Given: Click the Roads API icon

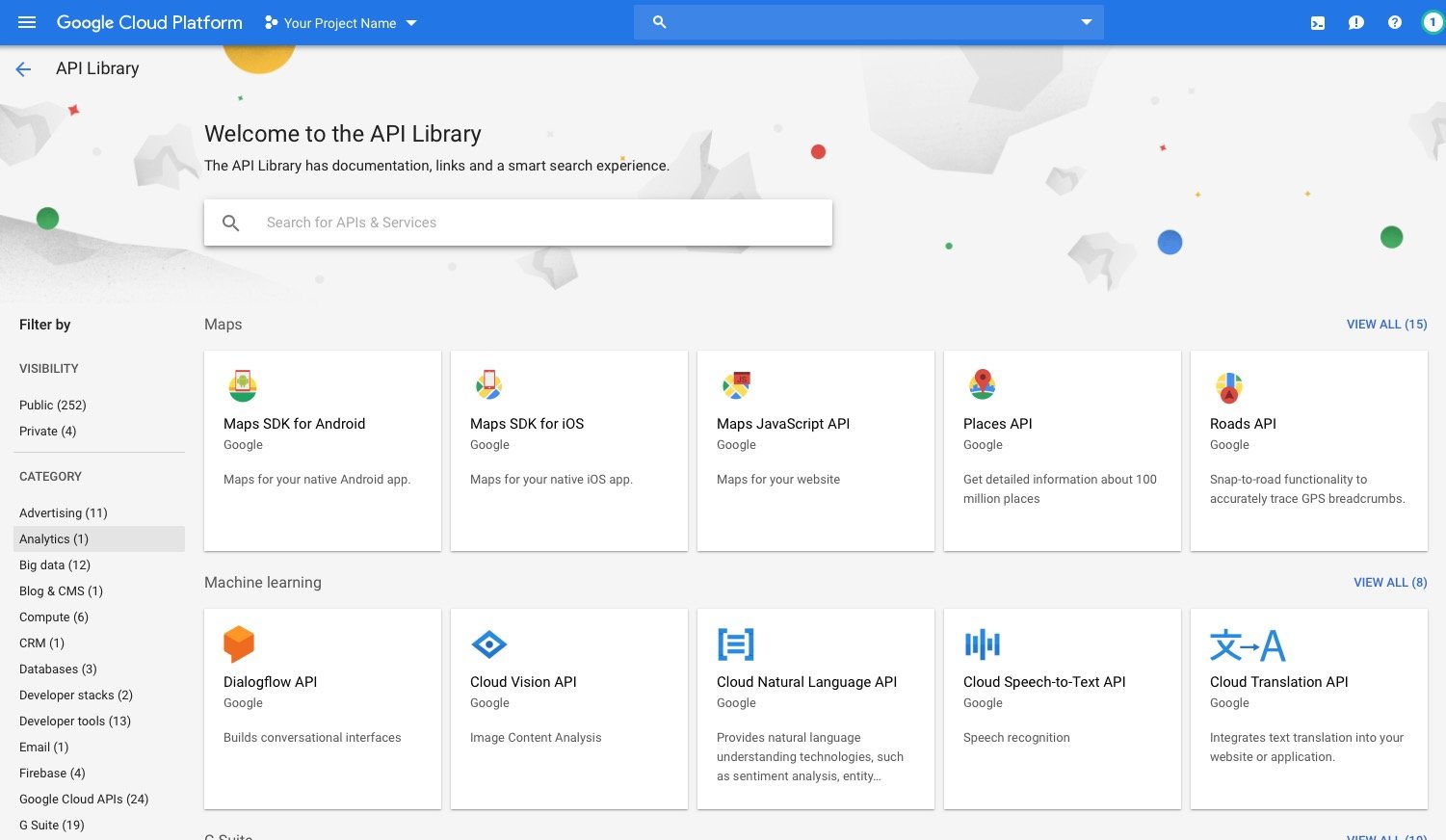Looking at the screenshot, I should tap(1229, 387).
